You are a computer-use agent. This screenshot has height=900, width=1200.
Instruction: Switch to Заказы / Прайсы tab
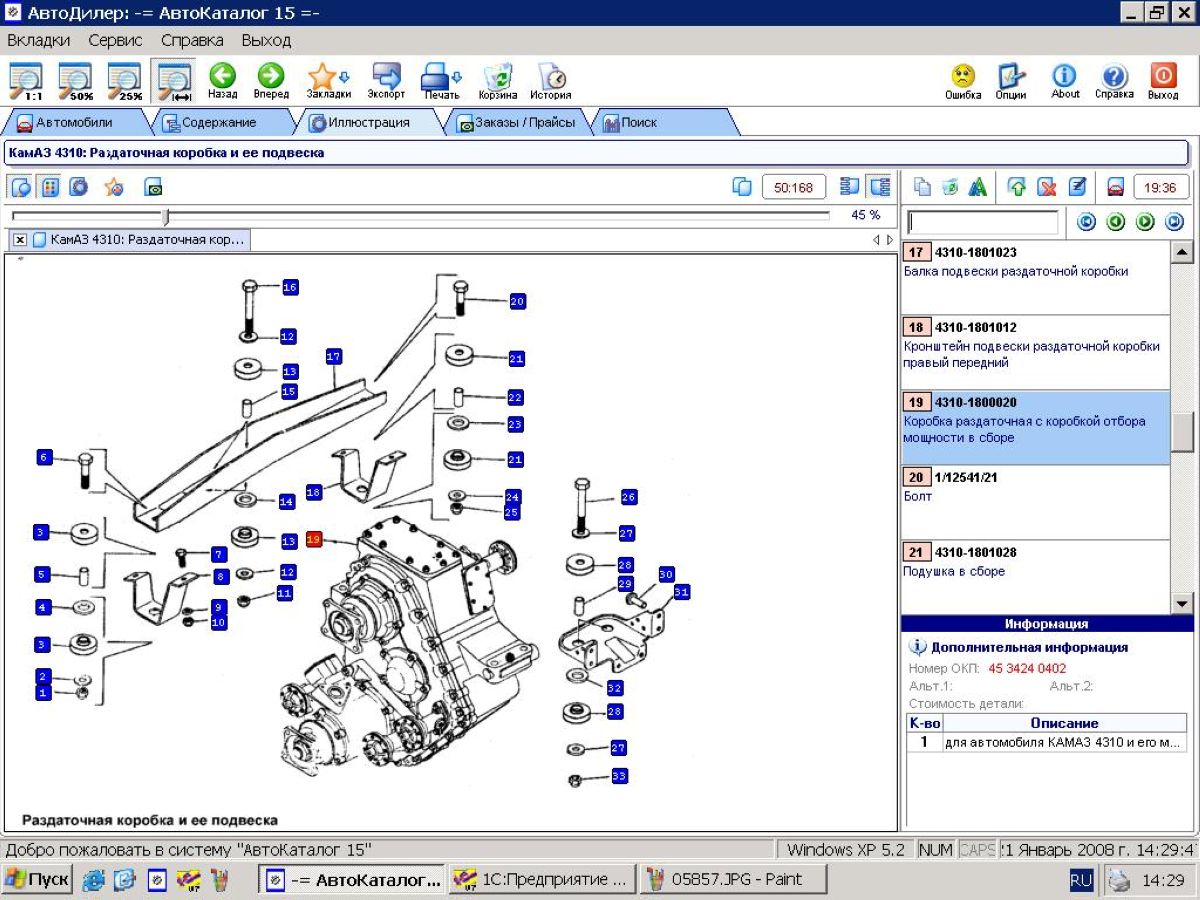[x=516, y=122]
